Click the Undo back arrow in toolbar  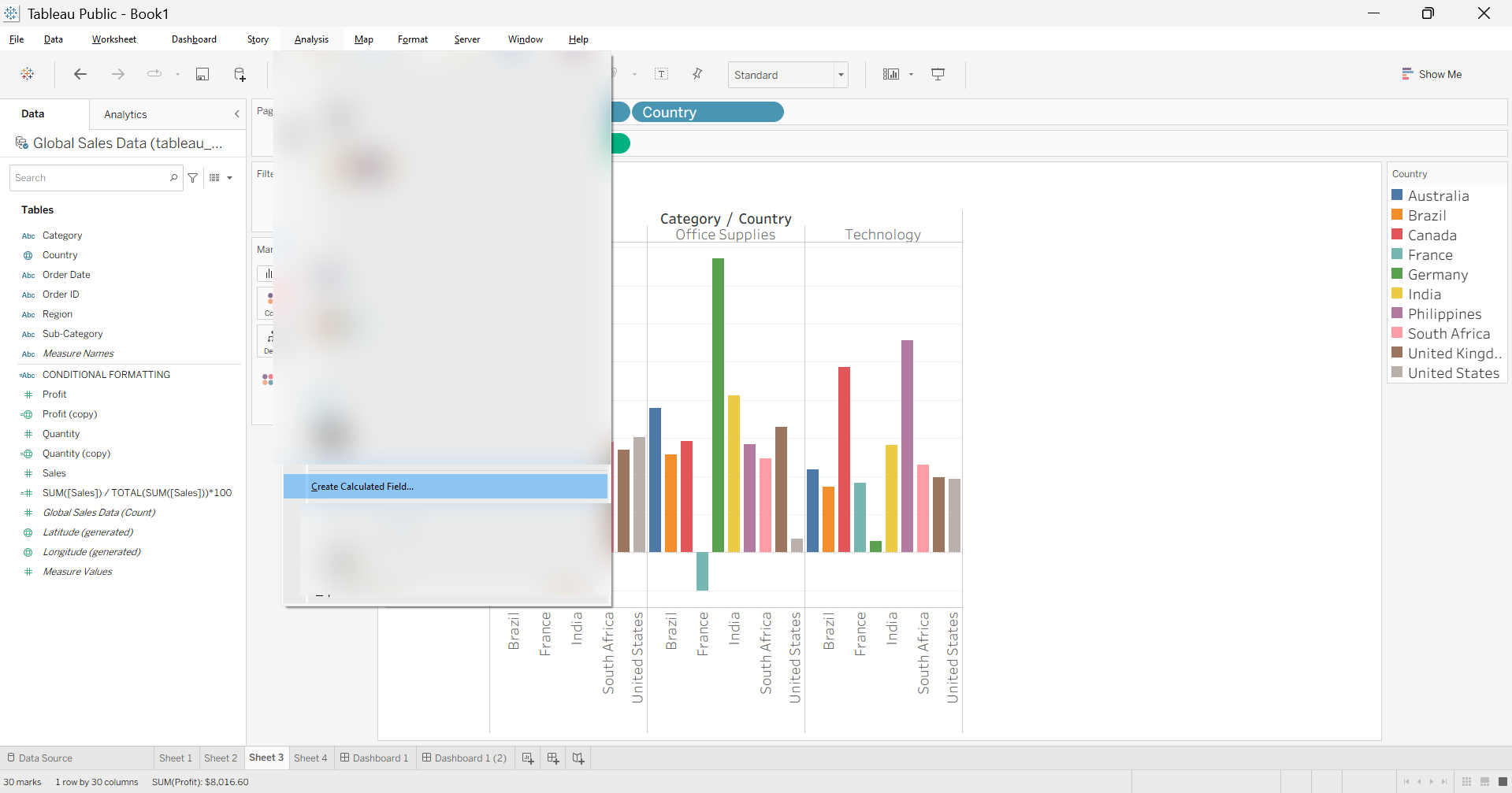80,74
